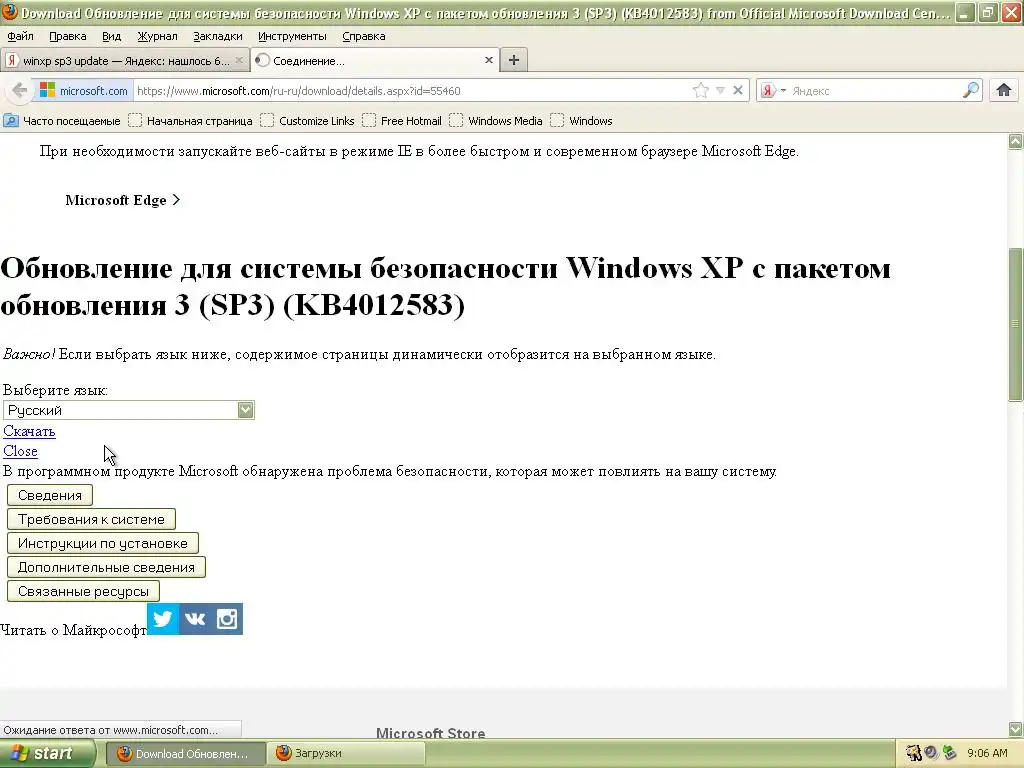Click scrollbar down arrow

tap(1016, 729)
